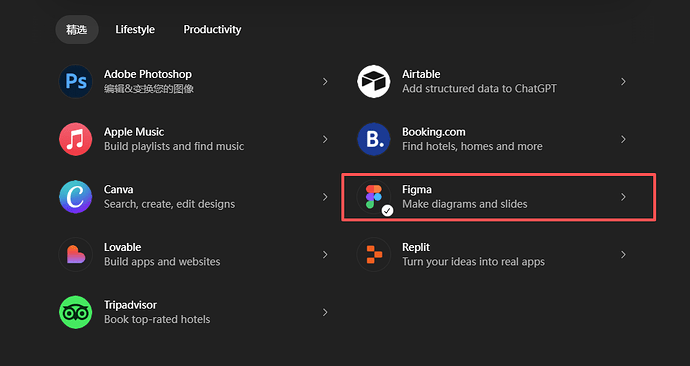Image resolution: width=690 pixels, height=366 pixels.
Task: Open the Lovable heart icon
Action: pos(76,254)
